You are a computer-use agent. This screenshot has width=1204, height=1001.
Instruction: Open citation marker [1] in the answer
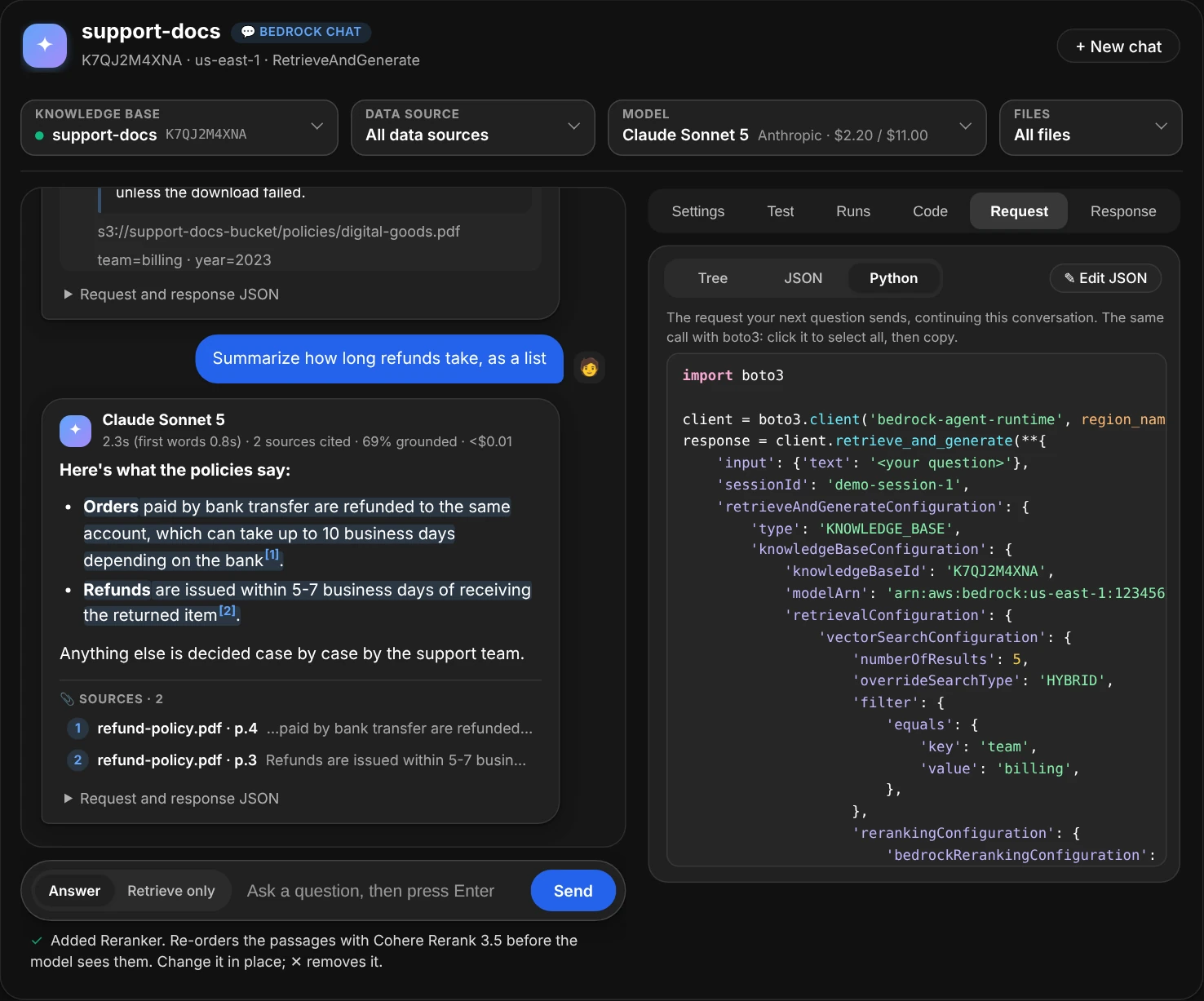[x=272, y=555]
